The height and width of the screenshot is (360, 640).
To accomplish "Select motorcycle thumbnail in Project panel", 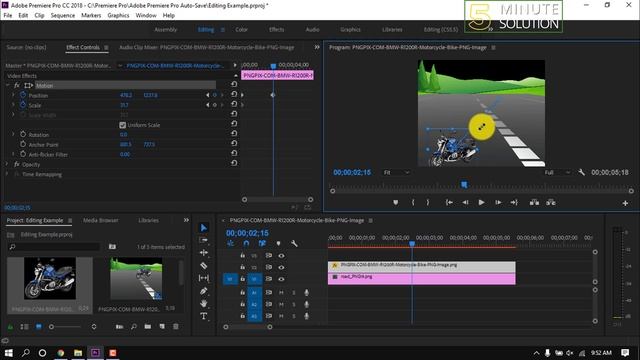I will click(x=50, y=279).
